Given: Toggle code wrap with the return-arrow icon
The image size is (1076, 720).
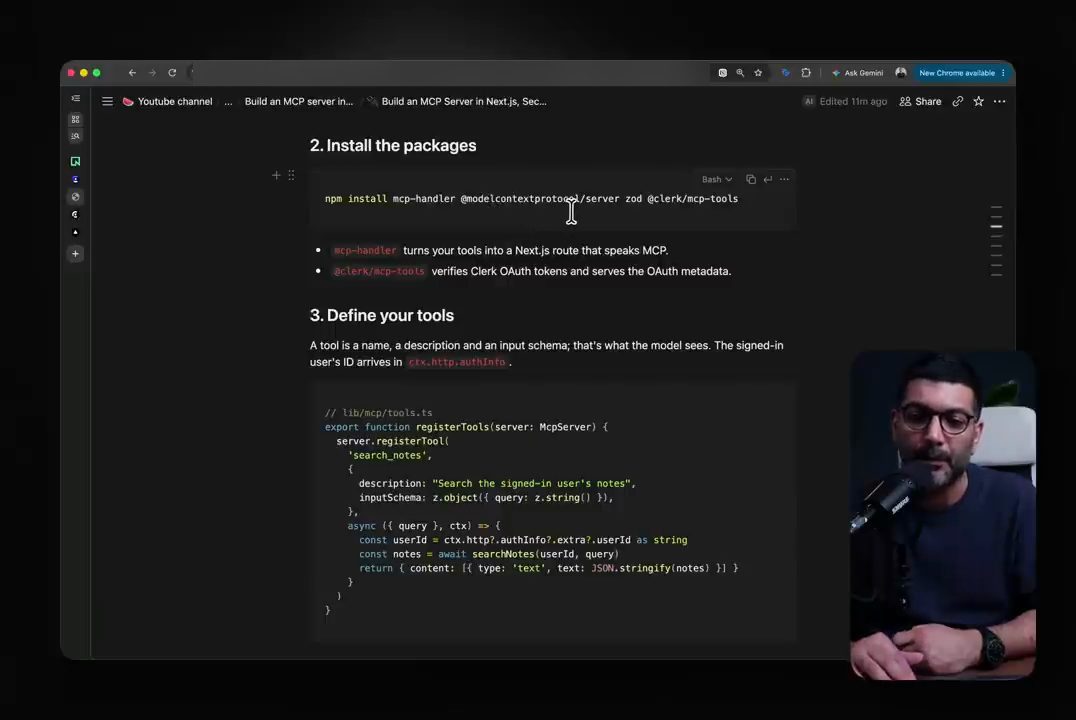Looking at the screenshot, I should [768, 179].
